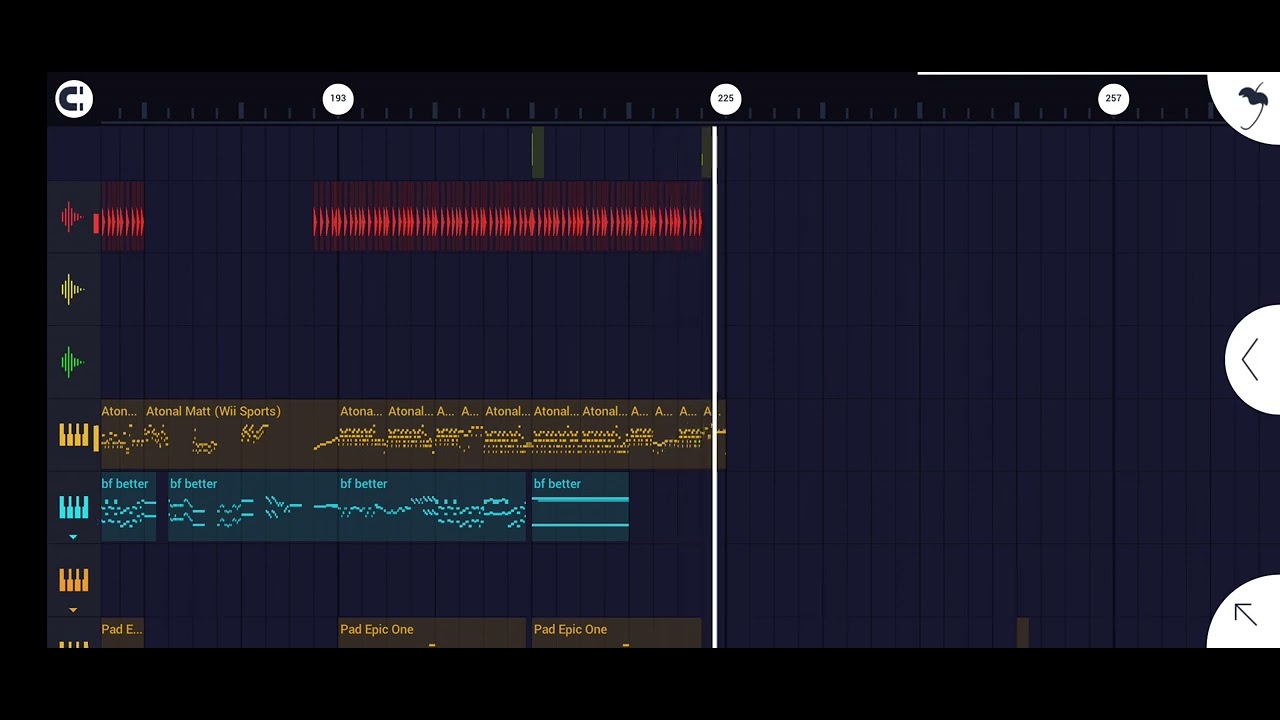Select the yellow piano keys Atonal Matt track icon
1280x720 pixels.
pos(74,435)
